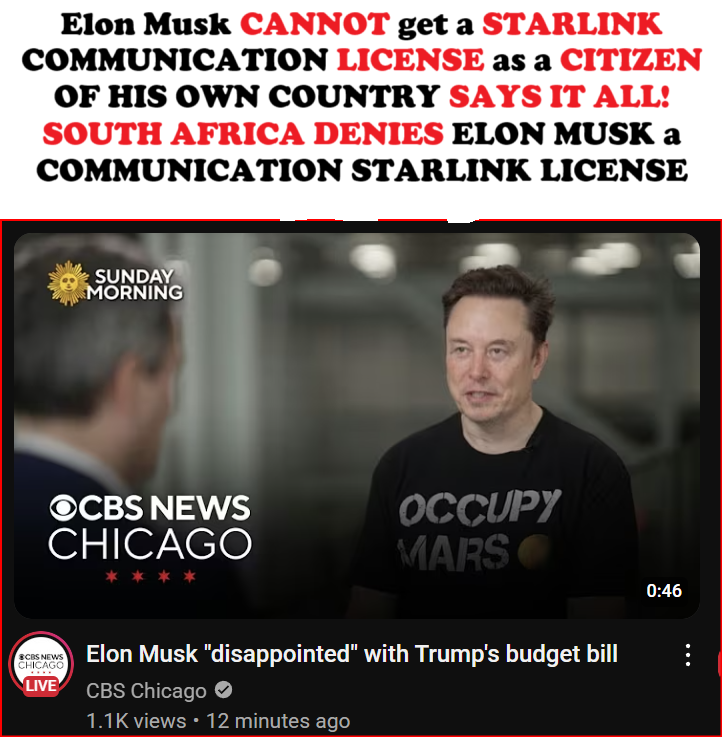Click the red "STARLINK" word in first line

[x=573, y=24]
